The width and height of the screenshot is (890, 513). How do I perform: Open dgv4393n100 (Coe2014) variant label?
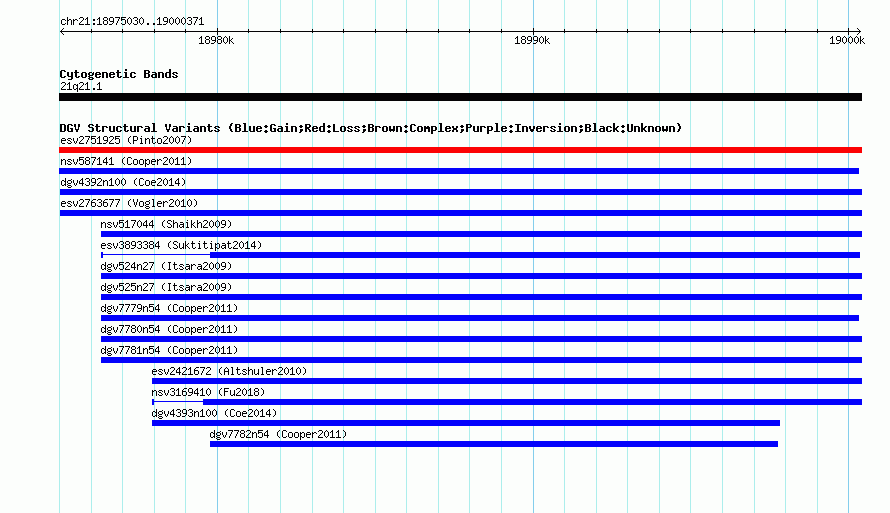[215, 413]
